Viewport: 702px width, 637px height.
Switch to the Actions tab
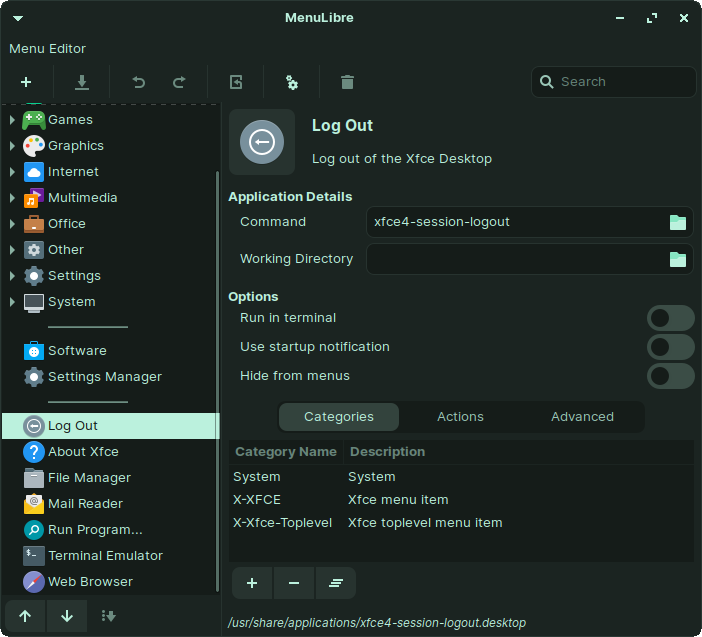coord(460,417)
